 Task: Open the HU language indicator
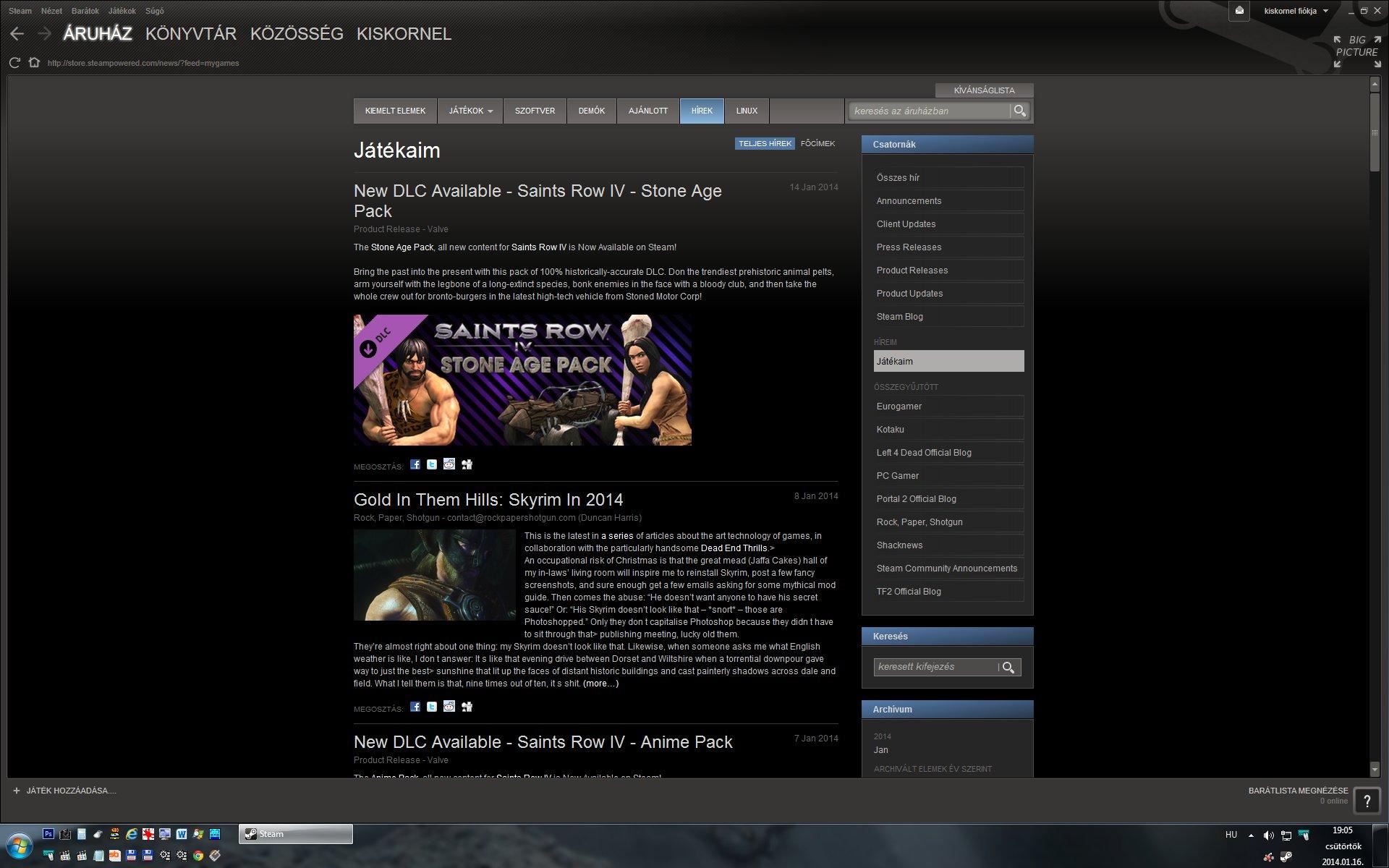1231,835
